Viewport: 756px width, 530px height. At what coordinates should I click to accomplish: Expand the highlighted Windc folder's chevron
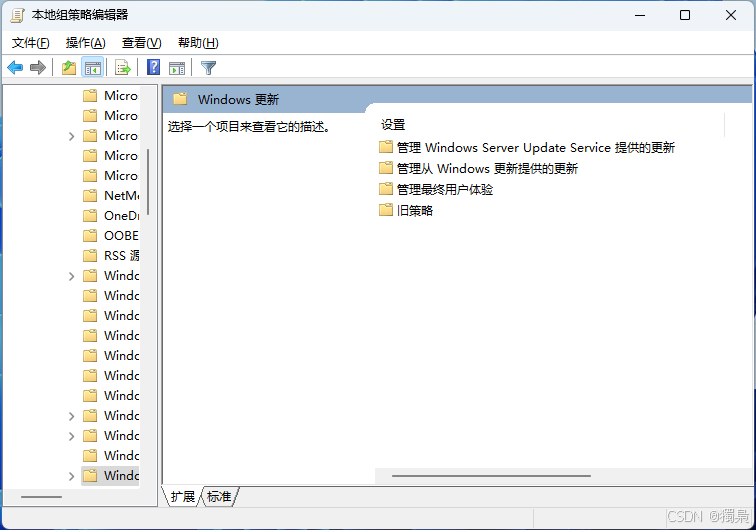(71, 476)
